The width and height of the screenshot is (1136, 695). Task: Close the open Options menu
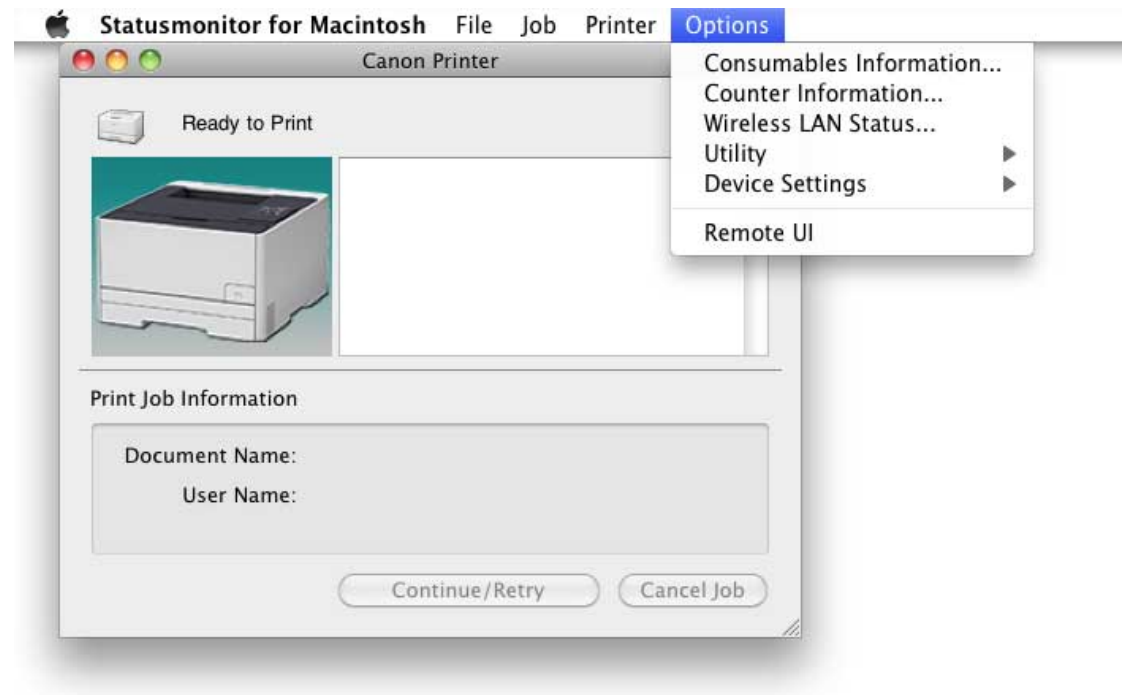pos(727,25)
